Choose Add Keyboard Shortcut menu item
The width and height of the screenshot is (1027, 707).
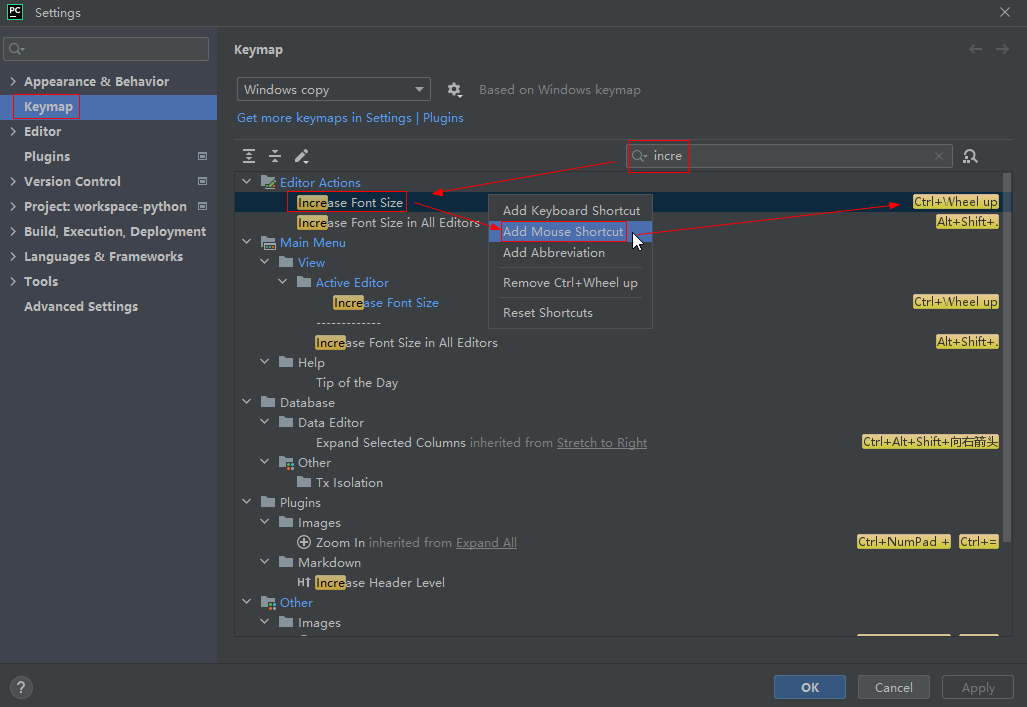coord(570,210)
